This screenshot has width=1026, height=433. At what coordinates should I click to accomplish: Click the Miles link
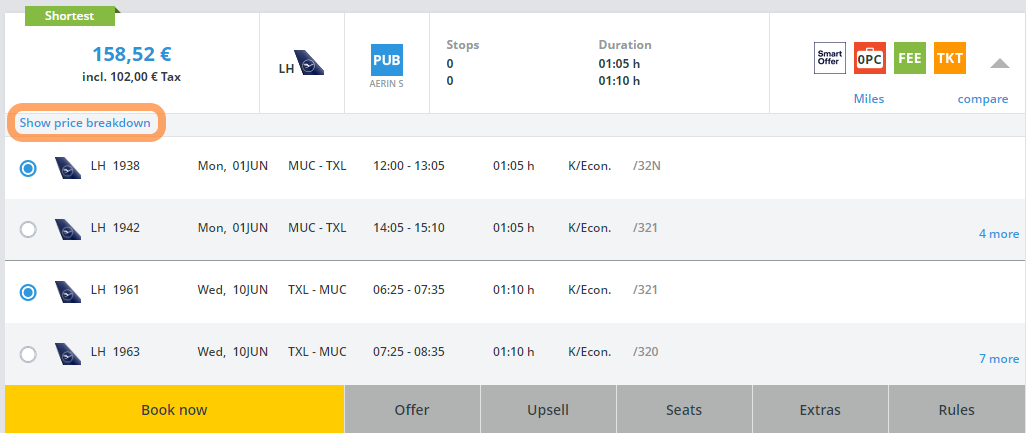coord(869,99)
